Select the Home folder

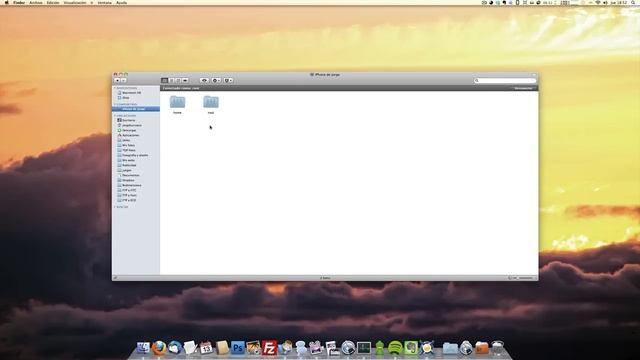pyautogui.click(x=177, y=104)
